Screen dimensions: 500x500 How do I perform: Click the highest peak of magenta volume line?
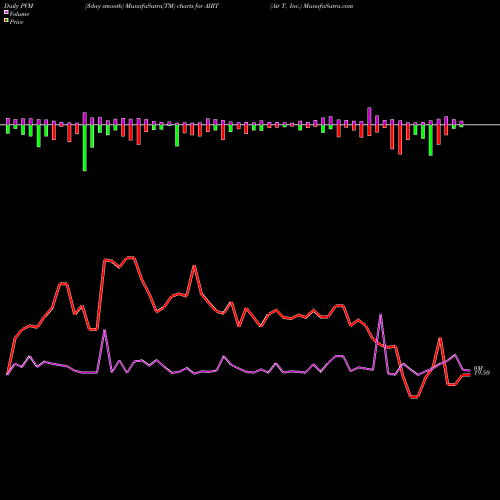[x=381, y=315]
